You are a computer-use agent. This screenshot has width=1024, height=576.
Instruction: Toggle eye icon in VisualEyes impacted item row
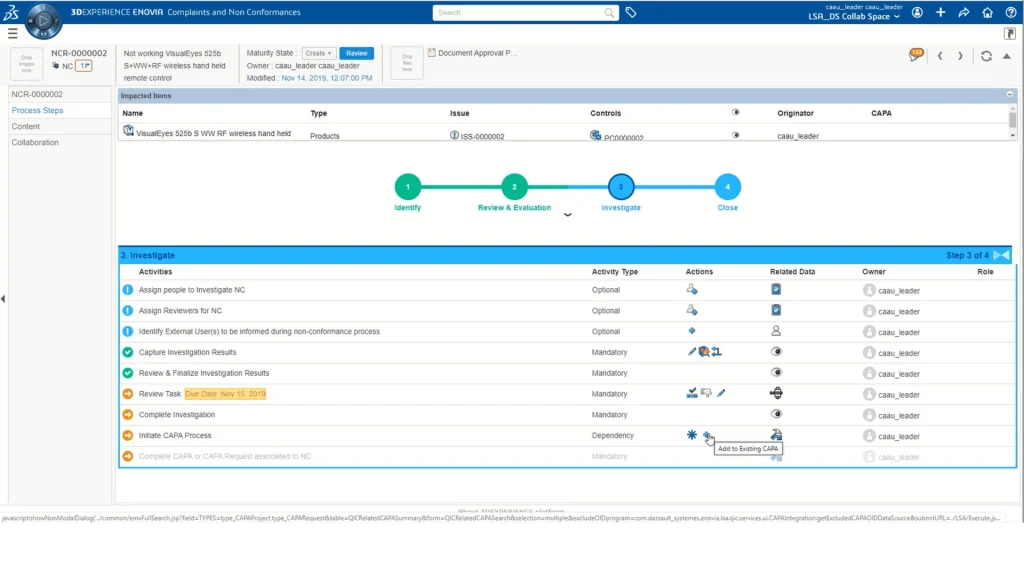click(x=736, y=113)
